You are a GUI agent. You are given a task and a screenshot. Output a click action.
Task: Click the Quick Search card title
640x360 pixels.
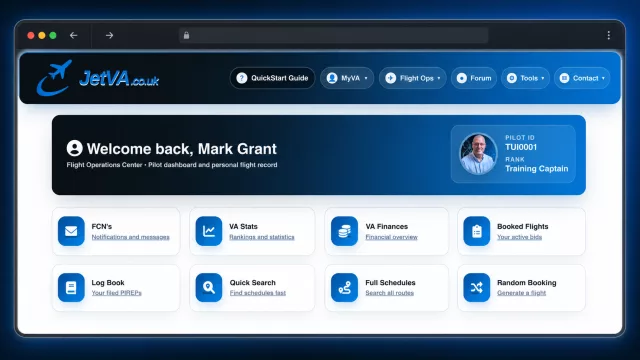[252, 282]
